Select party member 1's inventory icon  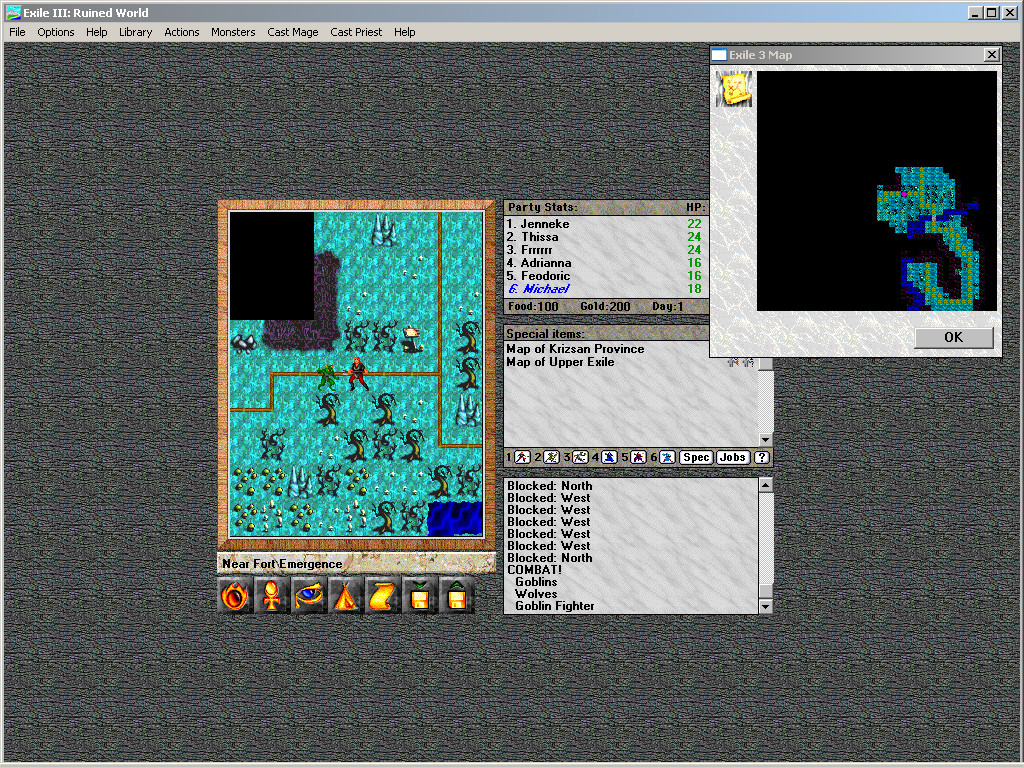(x=522, y=457)
